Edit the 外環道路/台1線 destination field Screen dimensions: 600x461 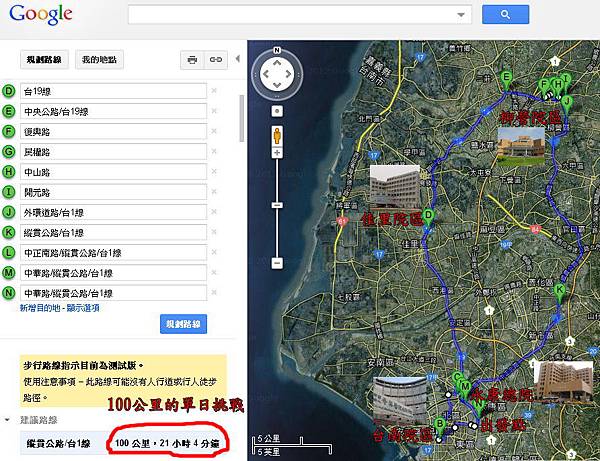(114, 212)
